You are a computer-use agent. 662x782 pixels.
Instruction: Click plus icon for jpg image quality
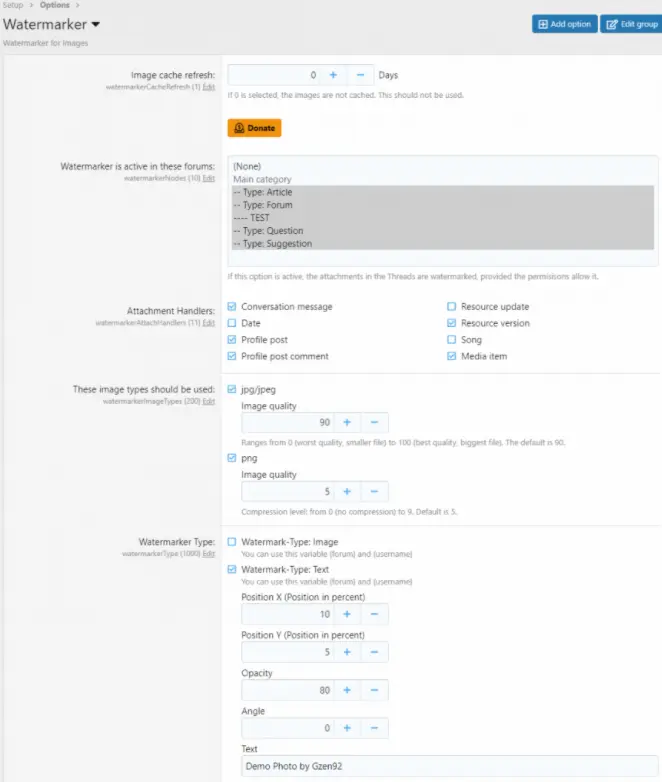[x=347, y=423]
